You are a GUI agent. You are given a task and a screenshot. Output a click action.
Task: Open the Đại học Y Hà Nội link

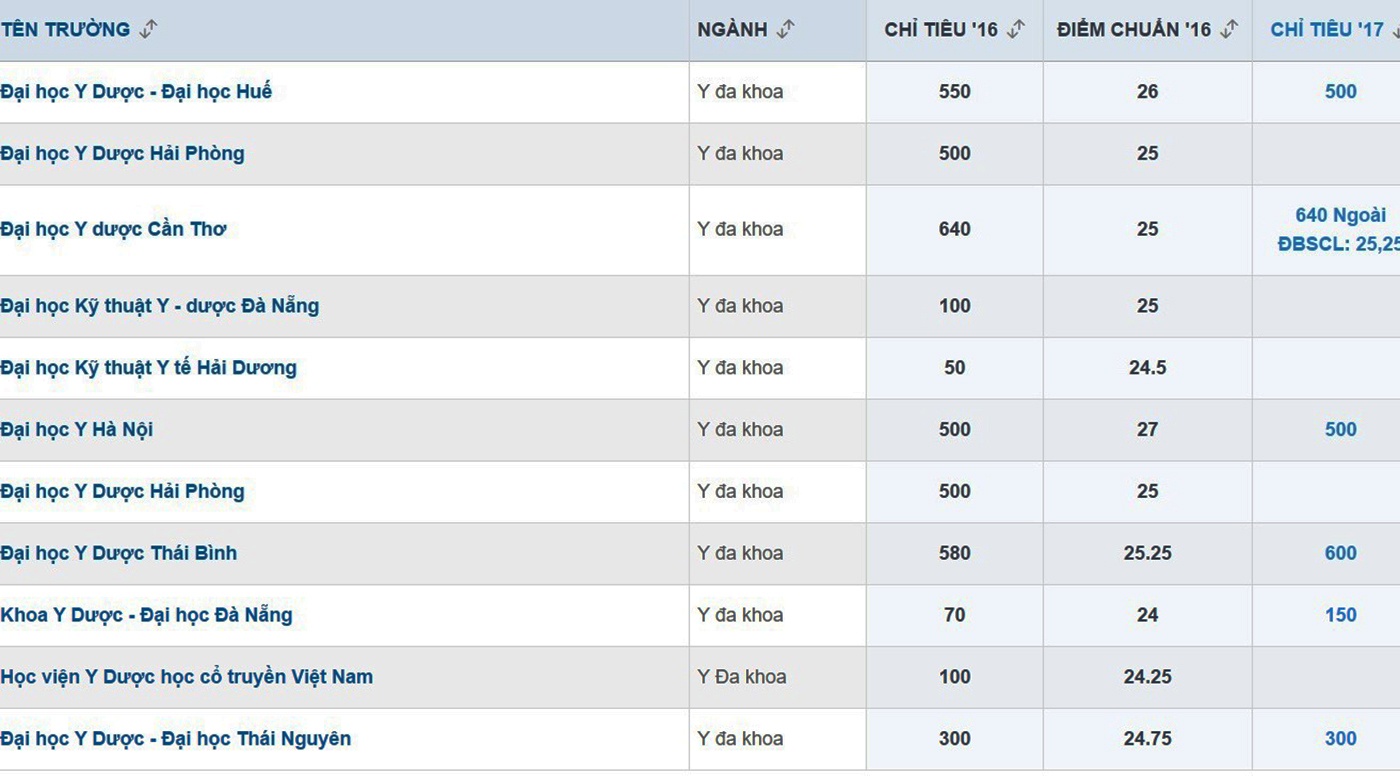77,430
